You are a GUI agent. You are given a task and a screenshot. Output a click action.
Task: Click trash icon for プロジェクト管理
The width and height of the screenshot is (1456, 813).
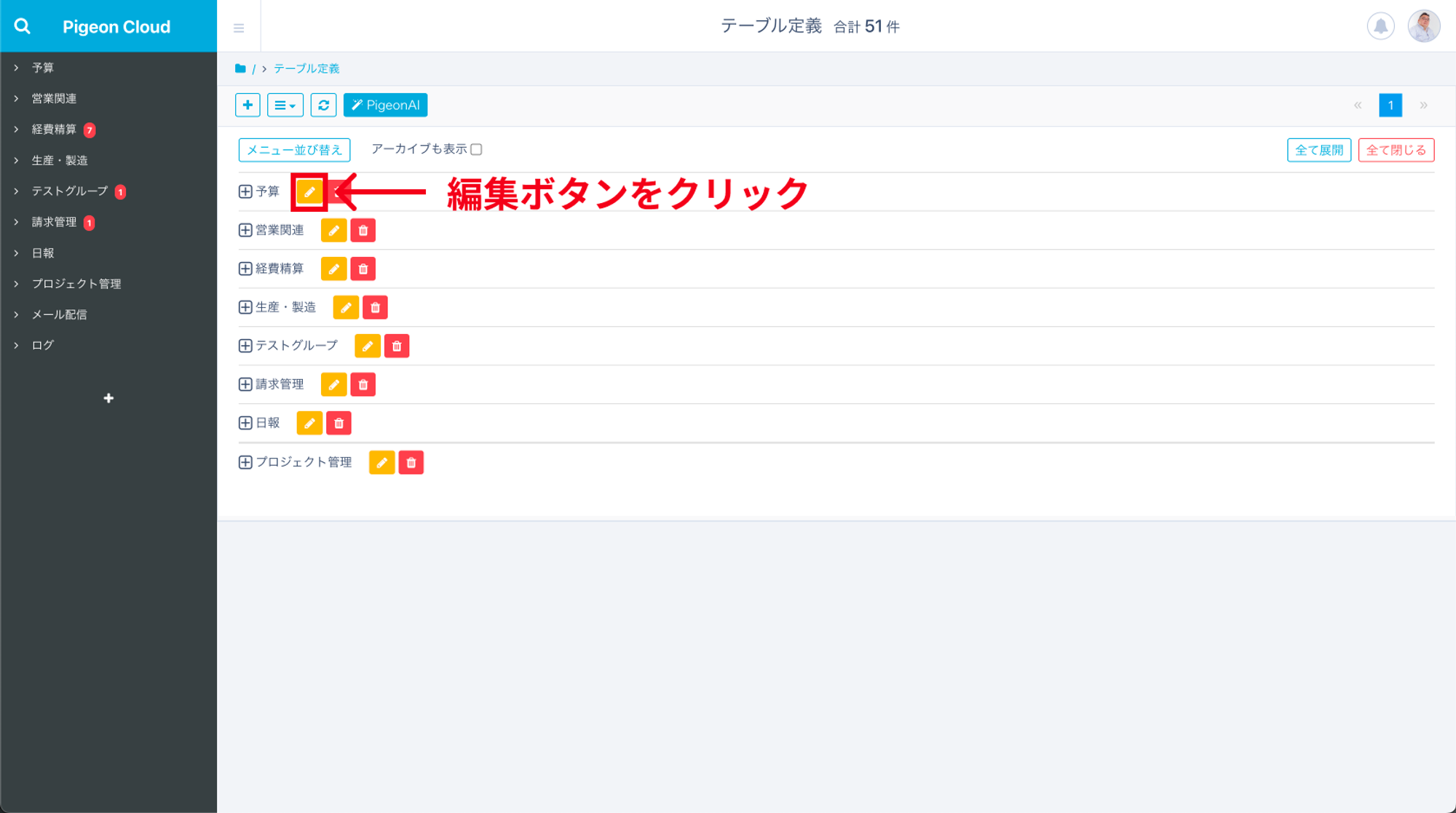411,463
